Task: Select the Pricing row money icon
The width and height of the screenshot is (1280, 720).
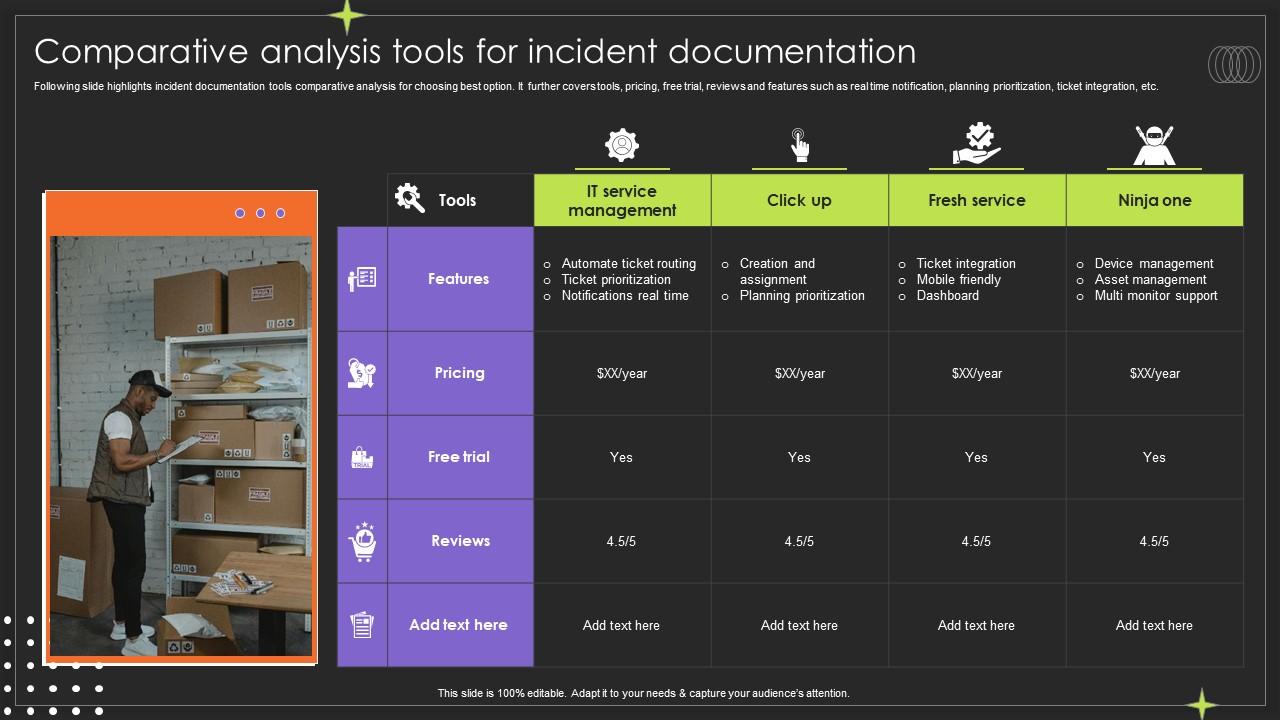Action: [x=362, y=373]
